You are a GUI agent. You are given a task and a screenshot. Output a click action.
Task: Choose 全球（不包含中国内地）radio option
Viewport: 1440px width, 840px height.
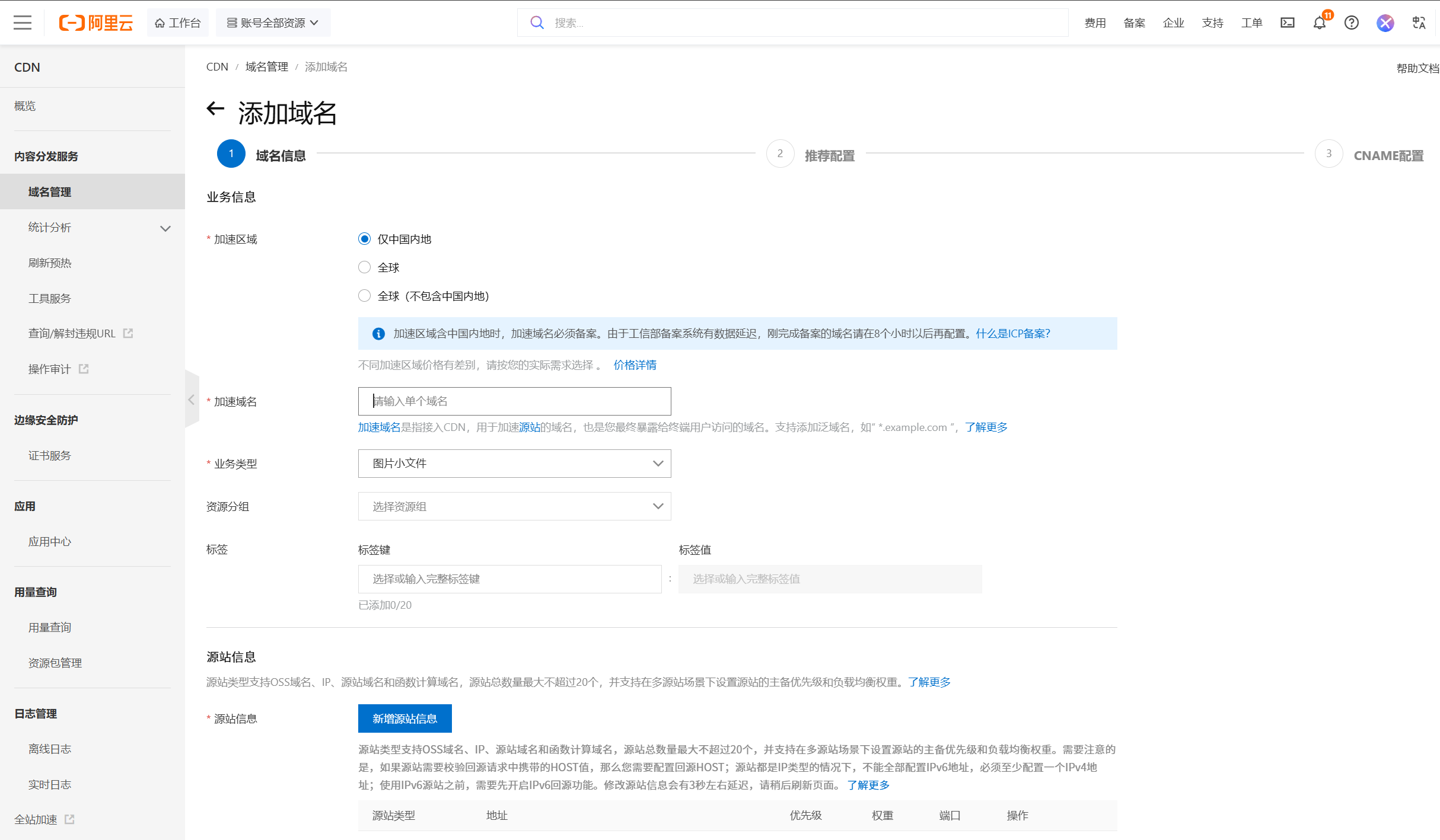point(365,296)
